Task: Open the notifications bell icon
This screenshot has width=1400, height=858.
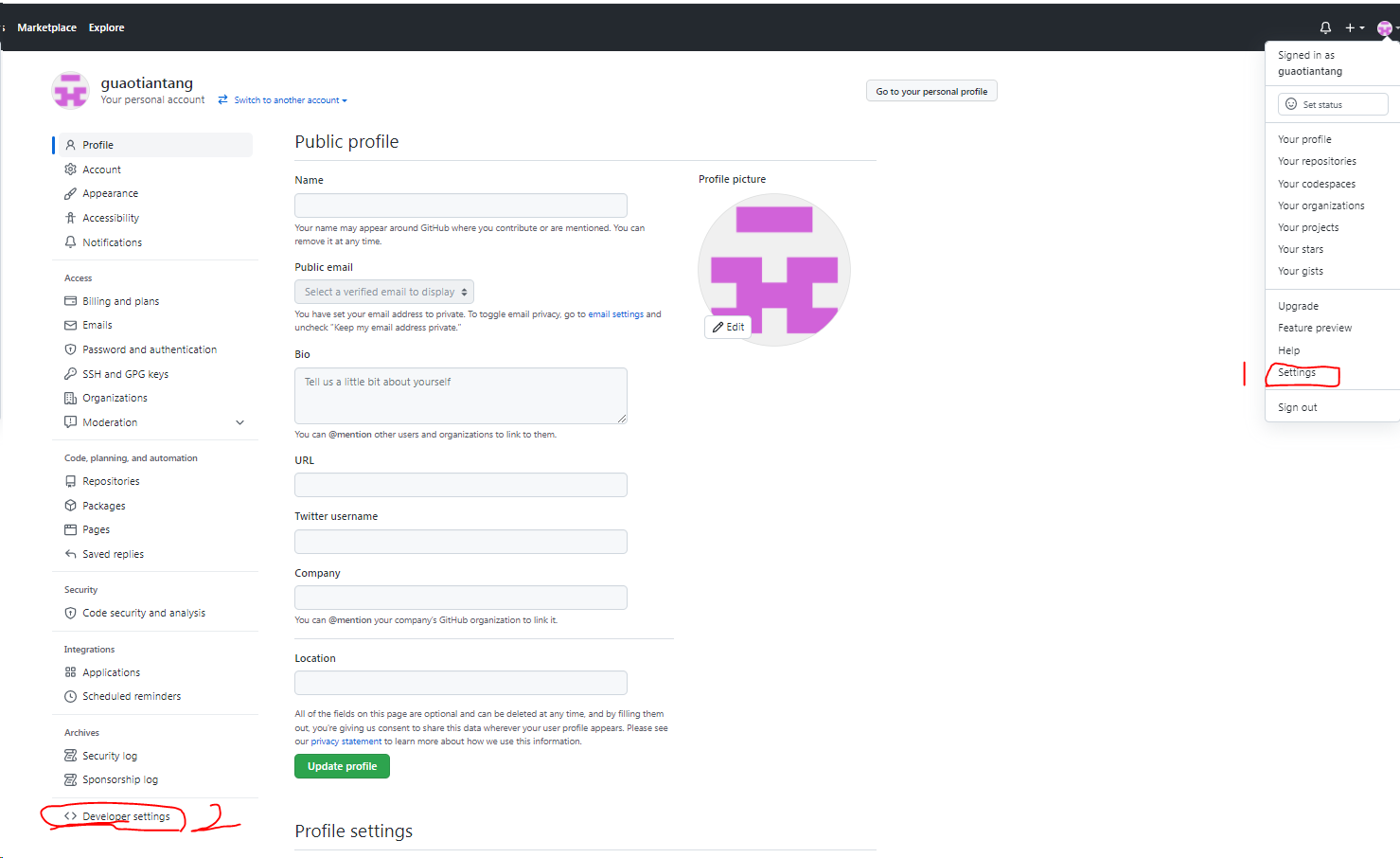Action: pos(1325,27)
